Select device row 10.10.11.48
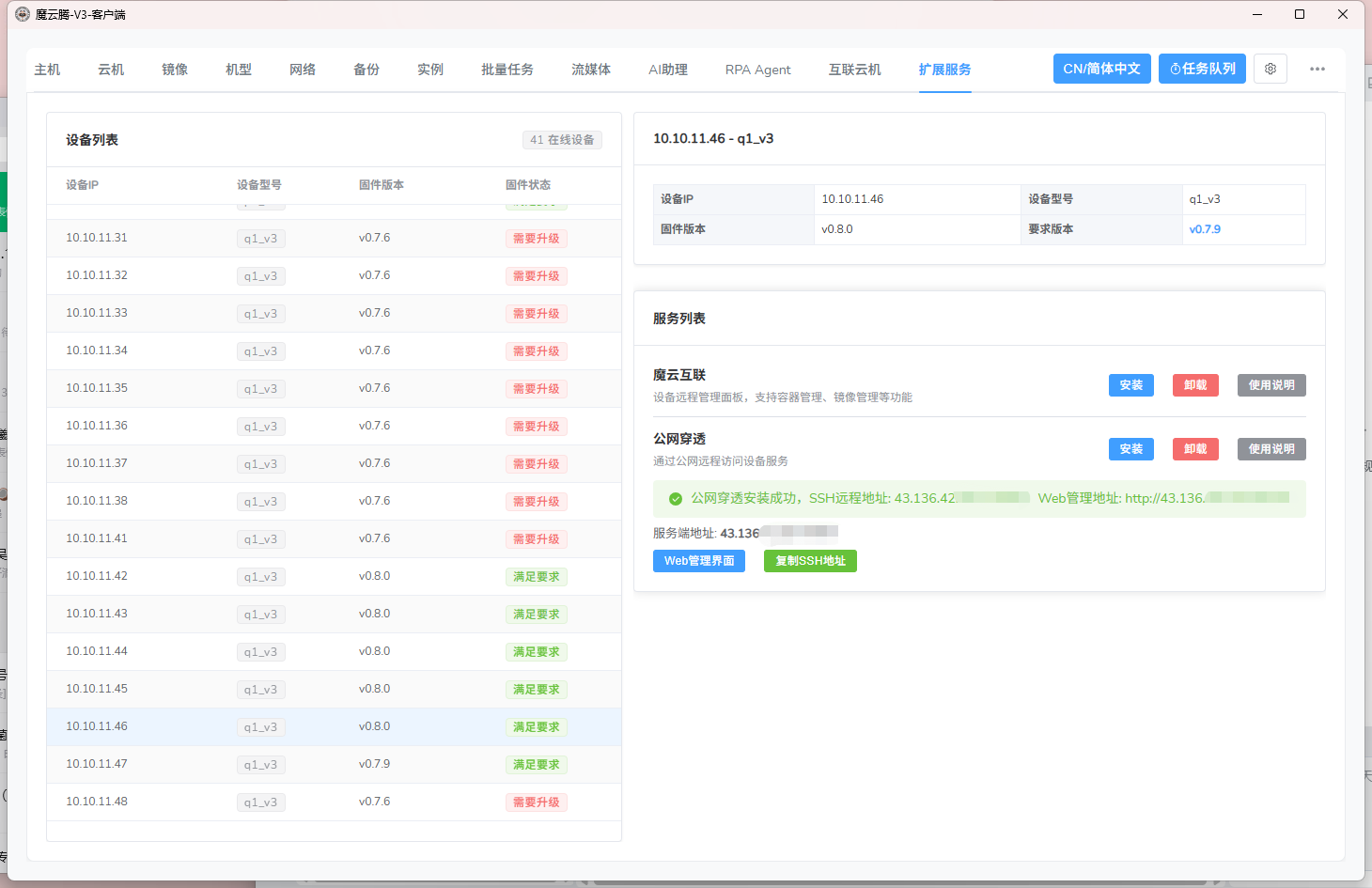The image size is (1372, 888). click(334, 802)
